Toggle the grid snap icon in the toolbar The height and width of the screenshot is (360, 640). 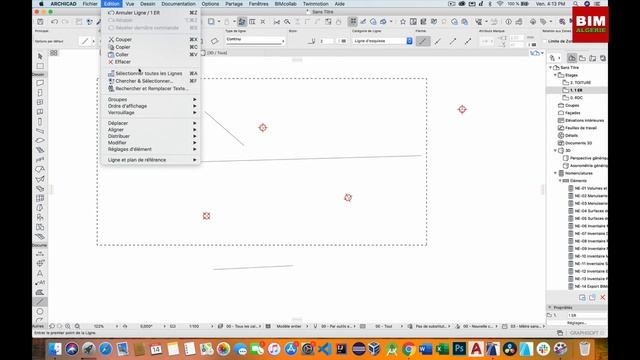coord(353,22)
